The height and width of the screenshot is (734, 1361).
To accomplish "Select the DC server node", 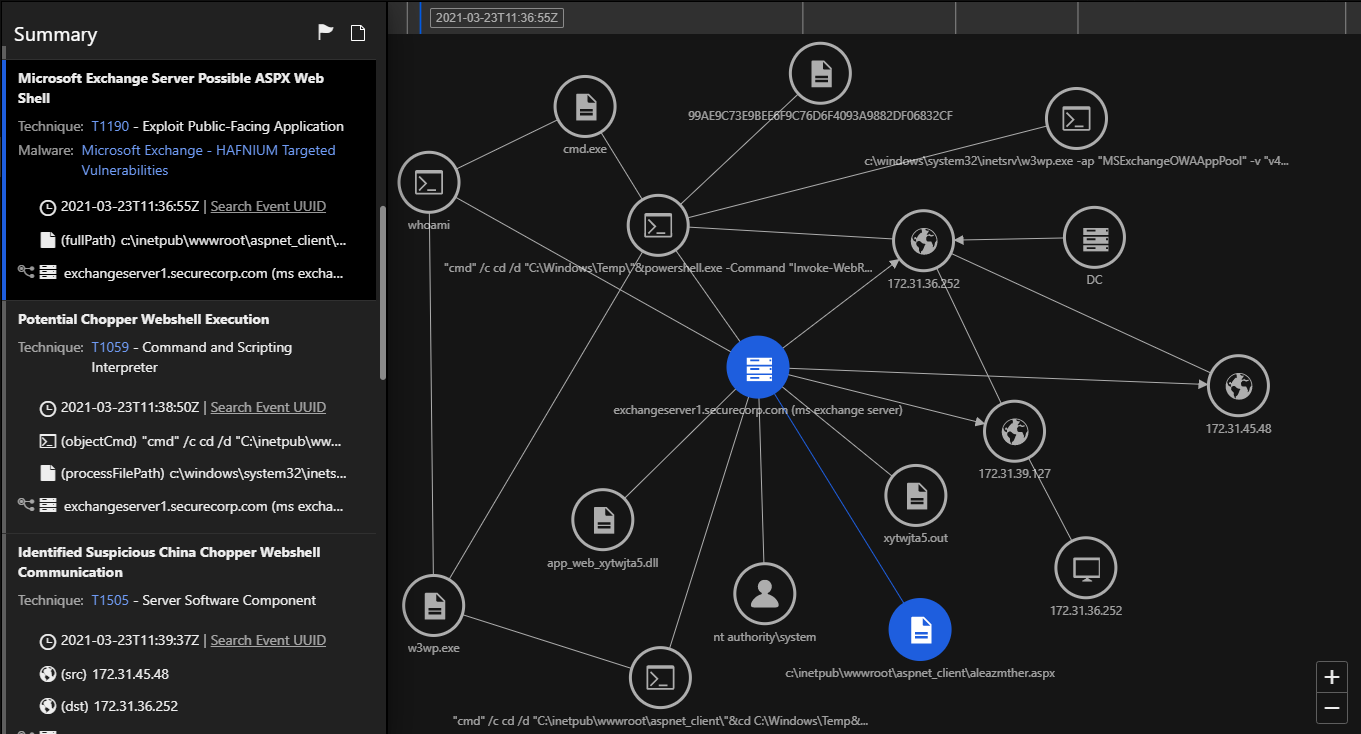I will coord(1094,239).
